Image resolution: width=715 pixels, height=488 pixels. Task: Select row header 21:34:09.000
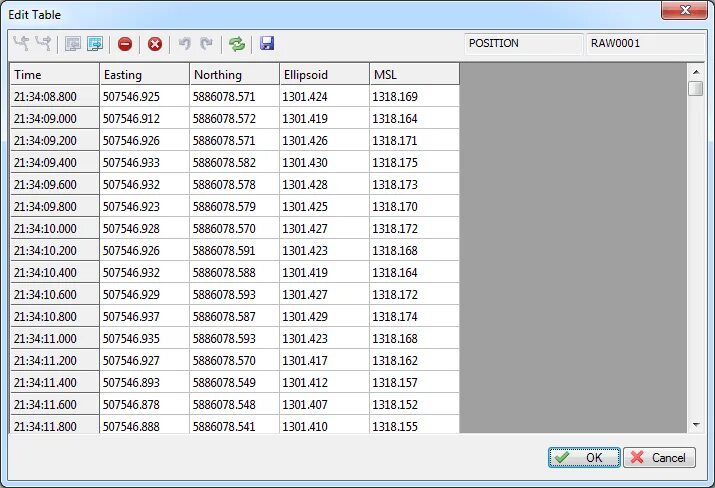[x=55, y=118]
